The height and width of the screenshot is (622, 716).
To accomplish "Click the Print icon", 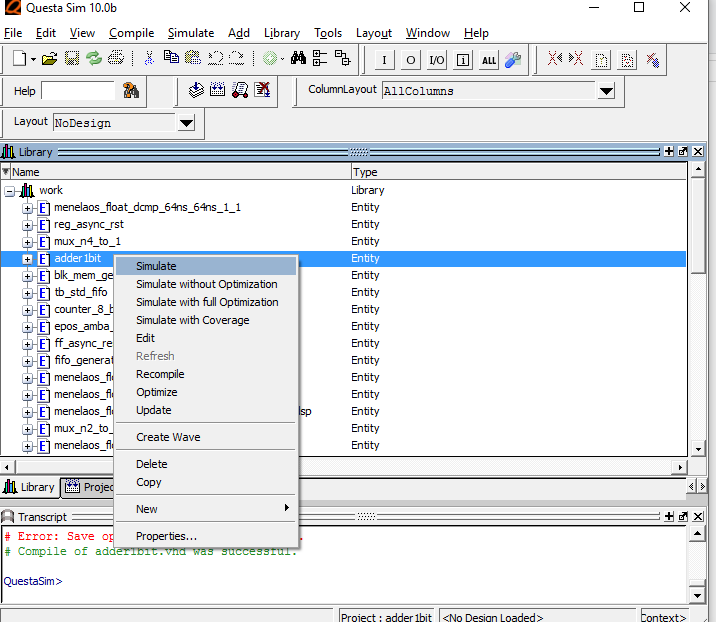I will 116,58.
